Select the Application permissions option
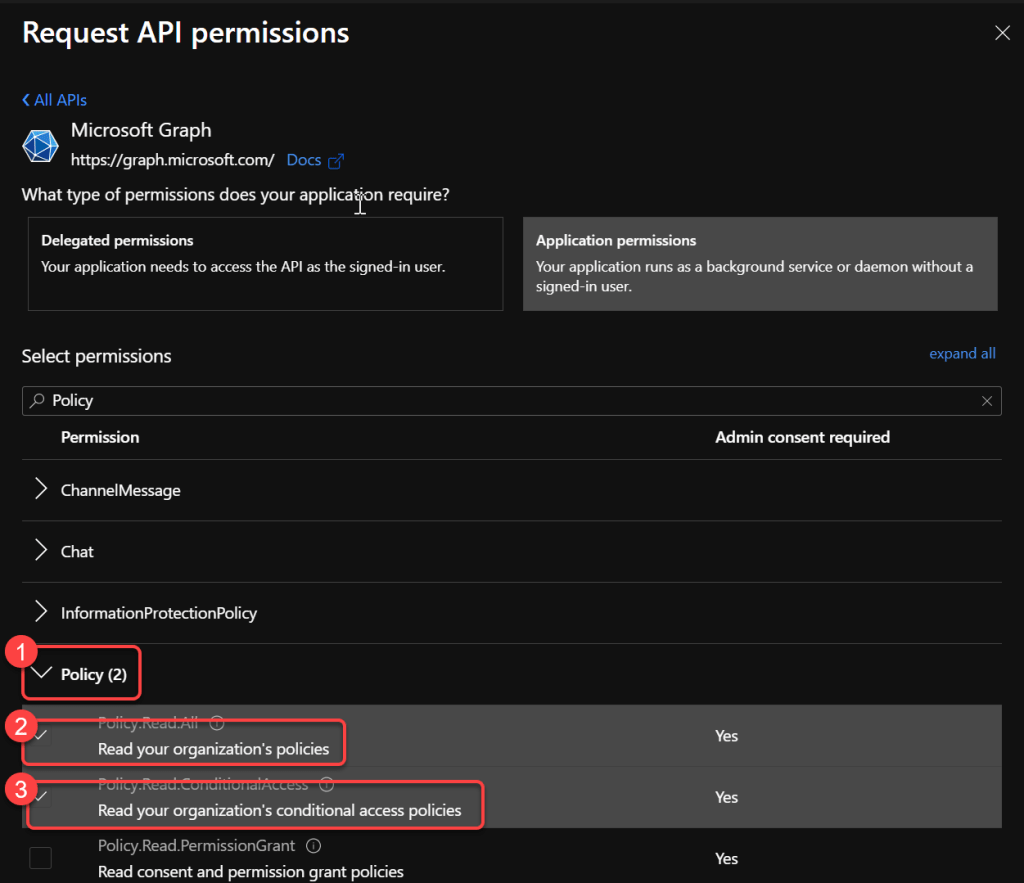Screen dimensions: 1024x883 [759, 264]
